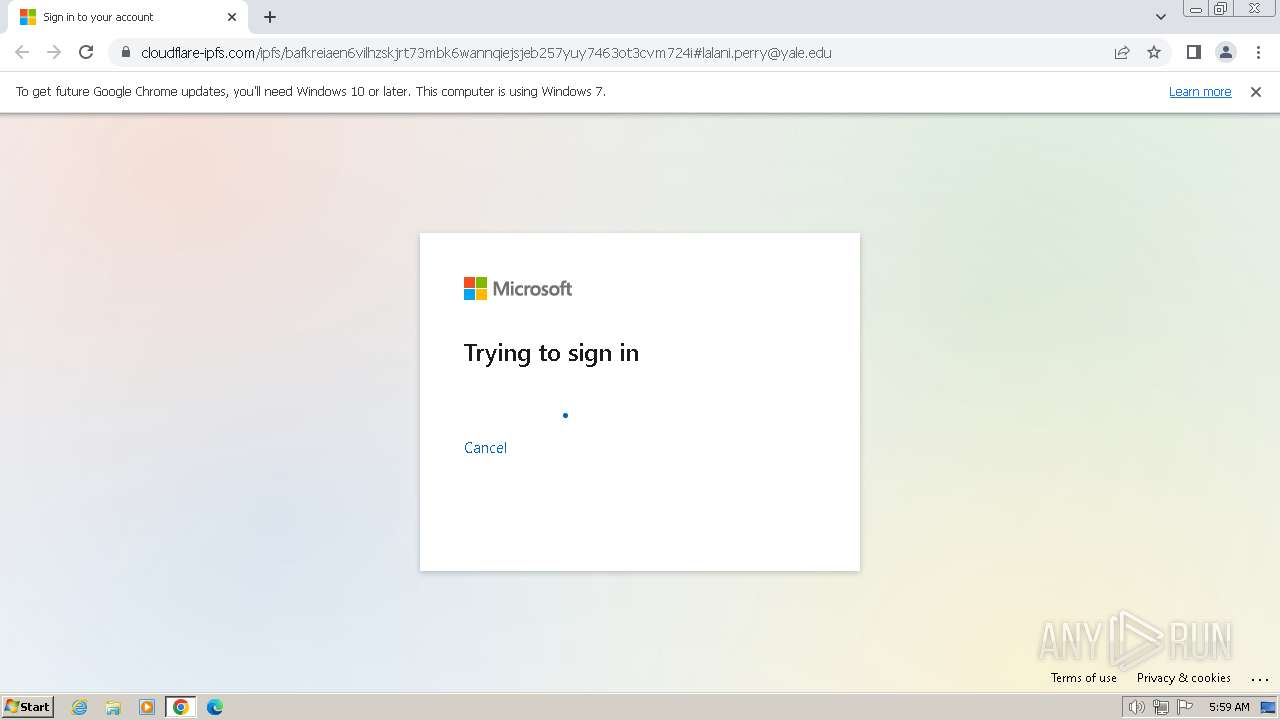Launch Microsoft Edge from the taskbar
Image resolution: width=1280 pixels, height=720 pixels.
click(x=215, y=707)
